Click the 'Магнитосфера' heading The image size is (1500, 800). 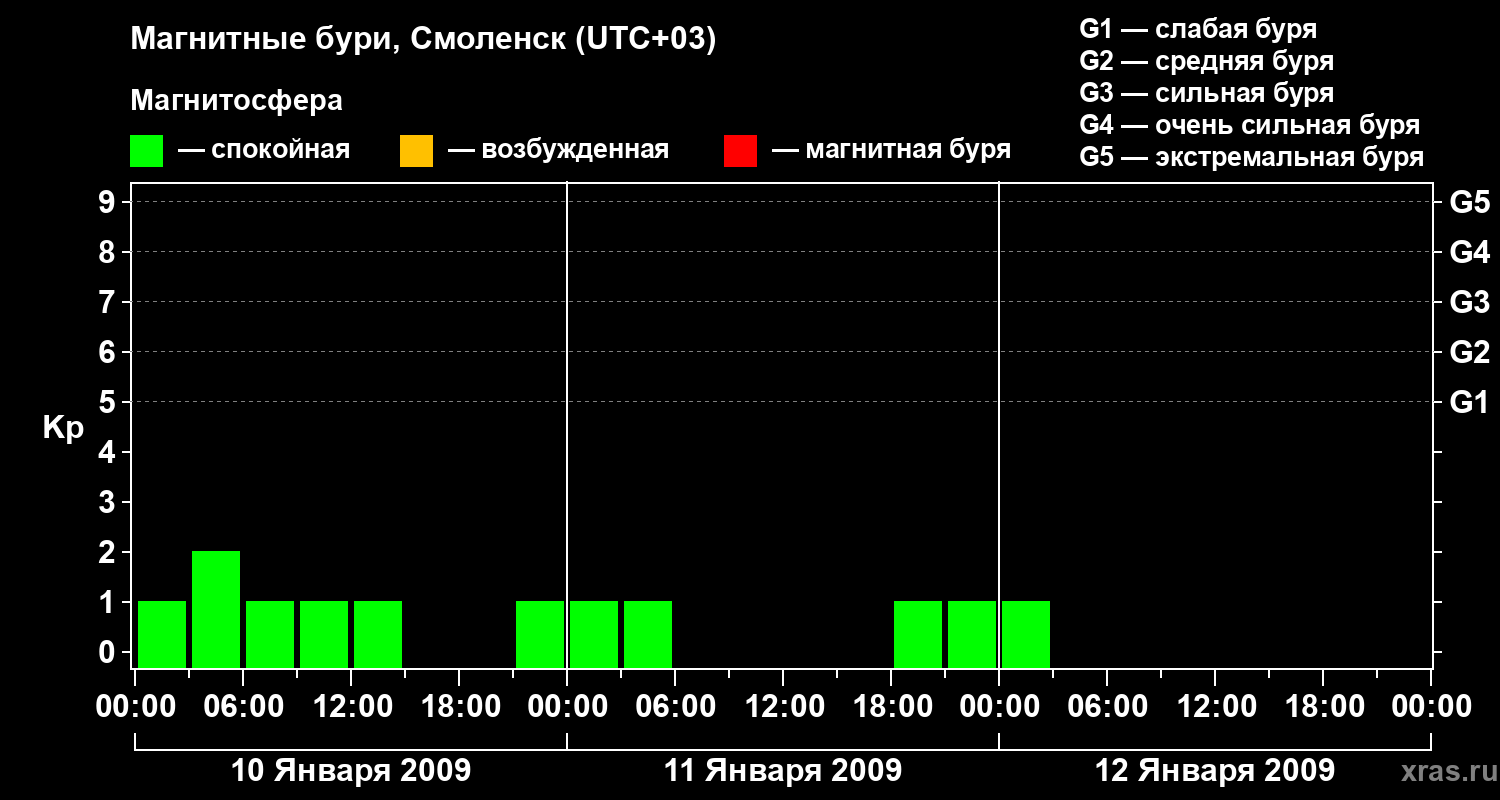236,101
